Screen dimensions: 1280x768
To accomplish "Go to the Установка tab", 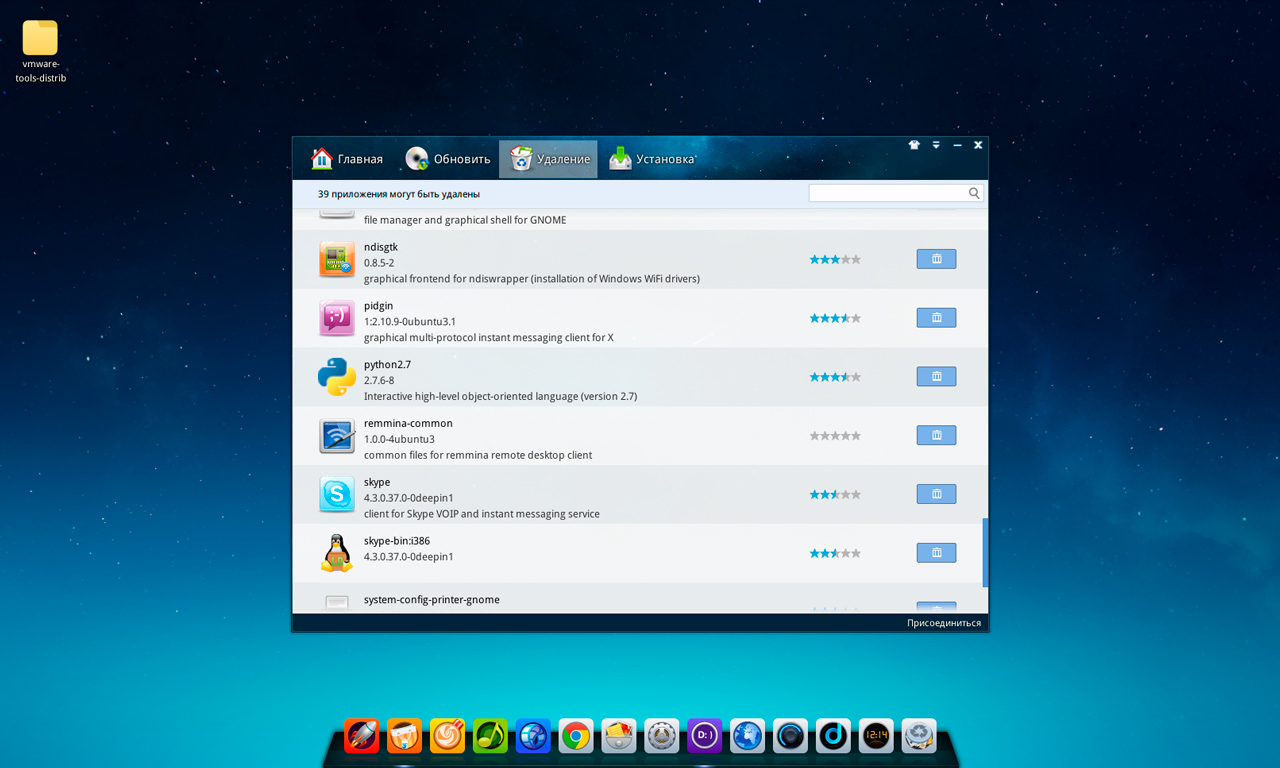I will tap(652, 159).
